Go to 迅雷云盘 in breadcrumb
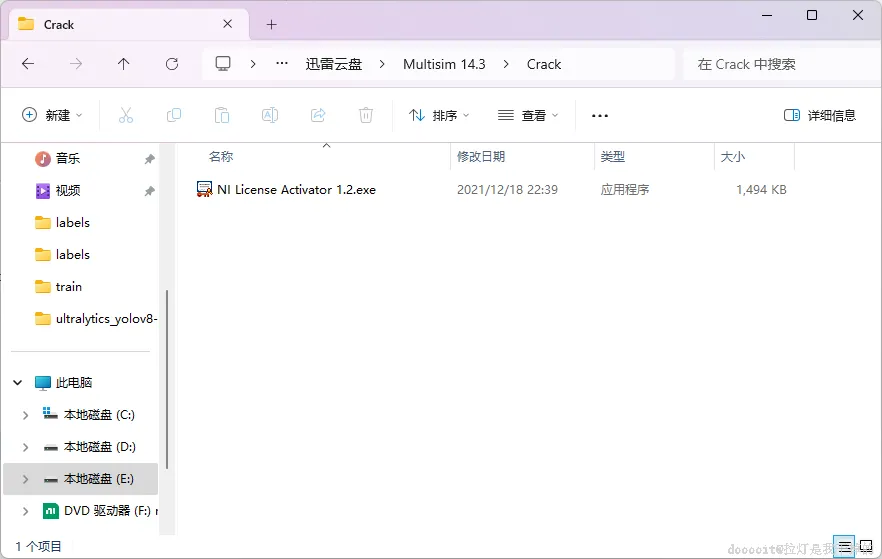882x559 pixels. [x=334, y=64]
